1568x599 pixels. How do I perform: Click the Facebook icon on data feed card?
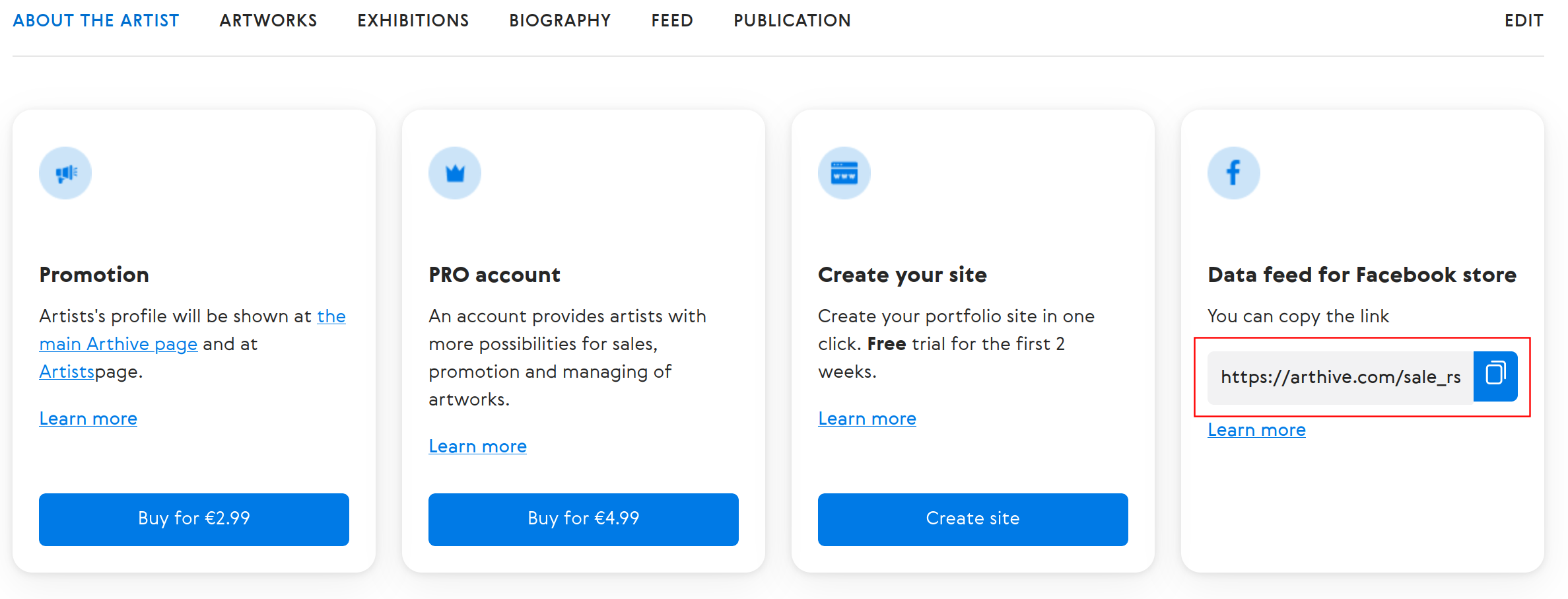[x=1234, y=173]
